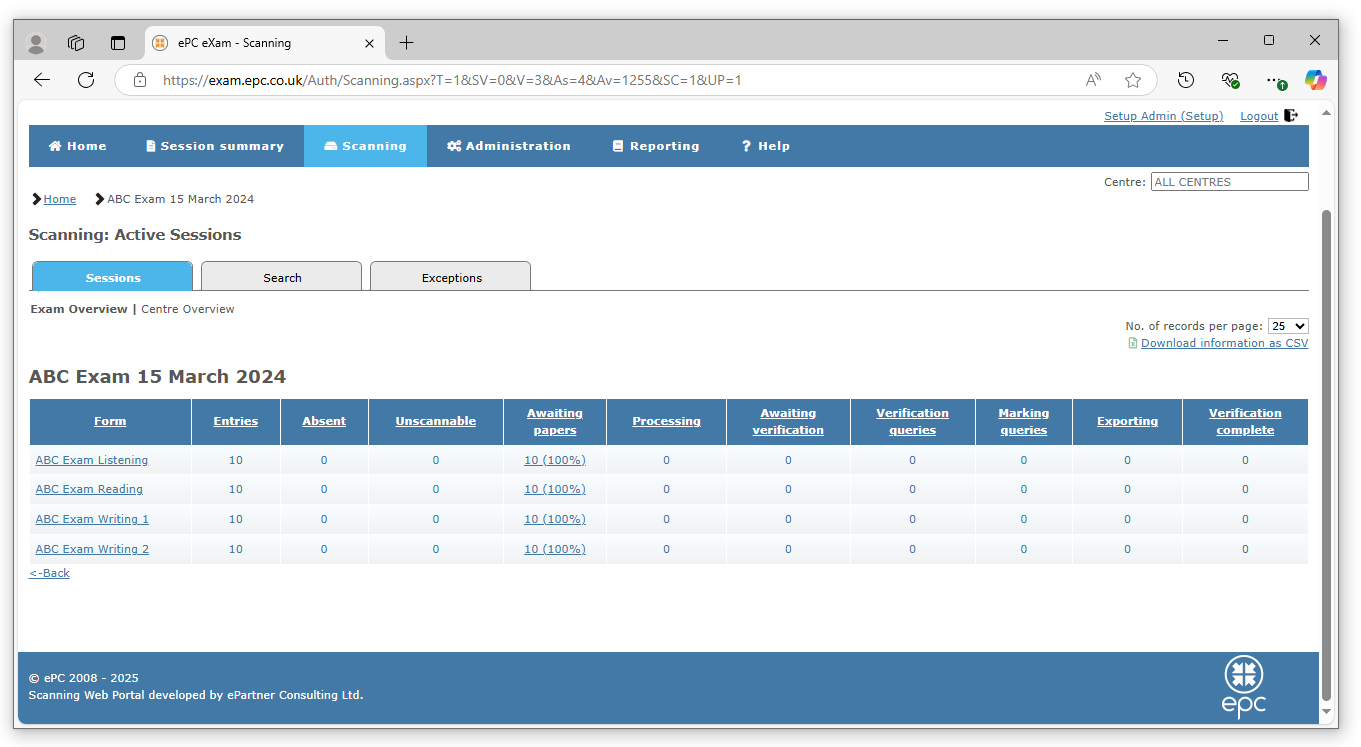This screenshot has height=747, width=1361.
Task: Sort by Awaiting papers column header
Action: tap(555, 421)
